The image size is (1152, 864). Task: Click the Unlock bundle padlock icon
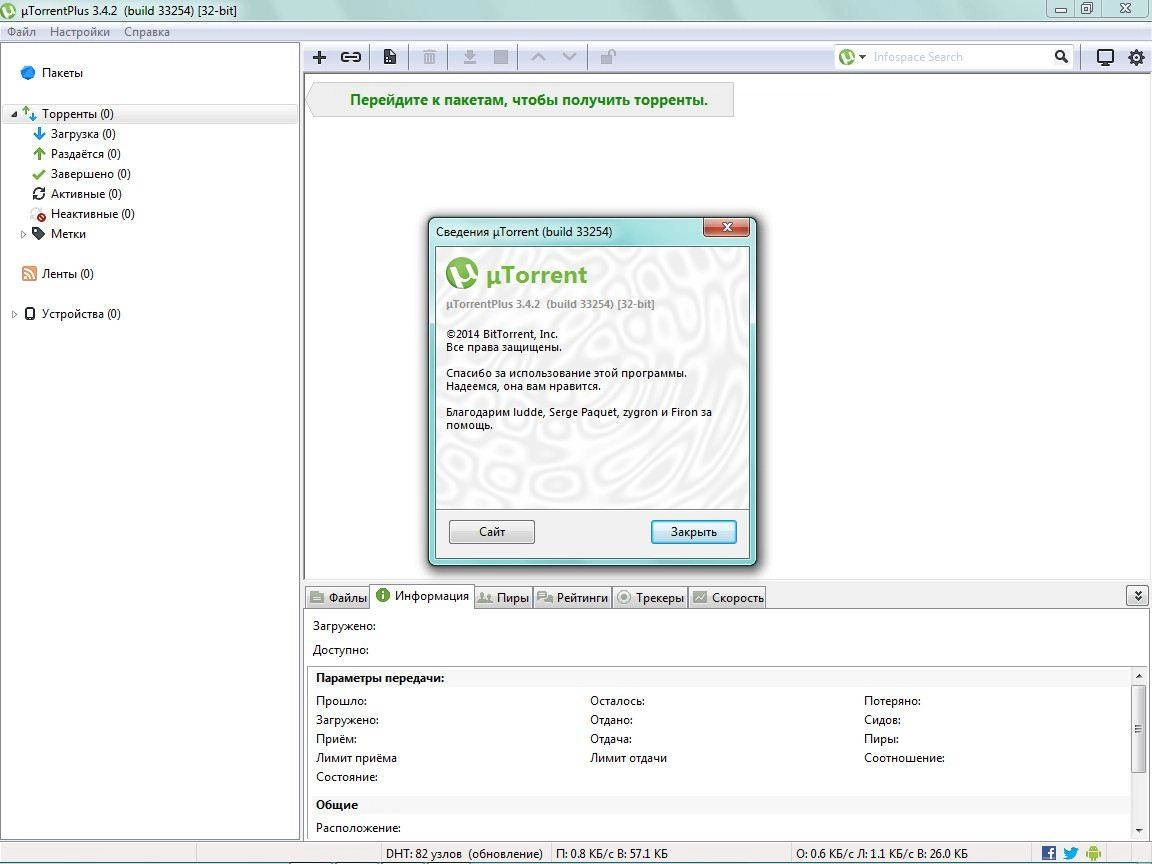pos(608,57)
